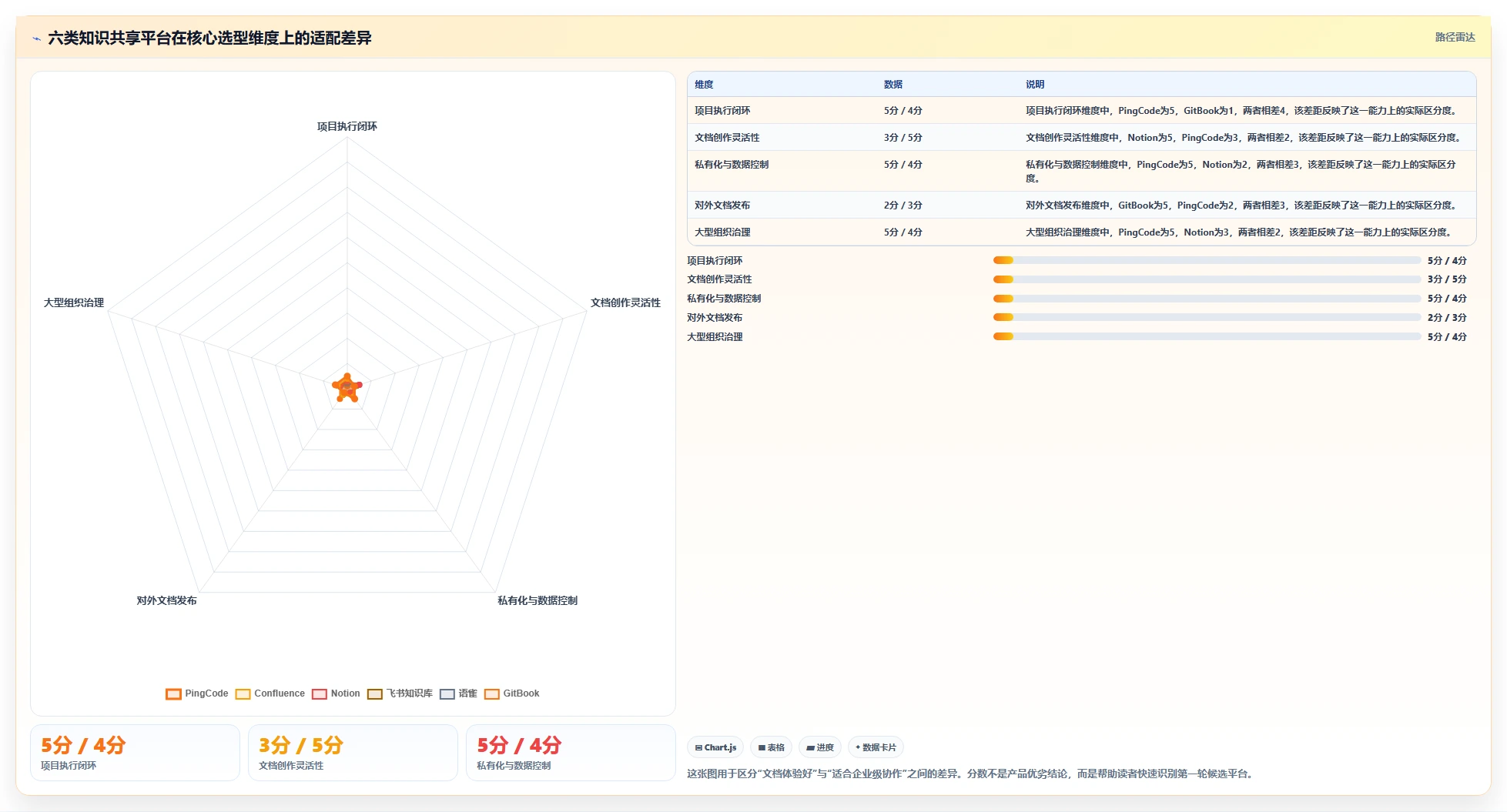1507x812 pixels.
Task: Click the 私有化与数据控制 radar axis label
Action: (x=537, y=600)
